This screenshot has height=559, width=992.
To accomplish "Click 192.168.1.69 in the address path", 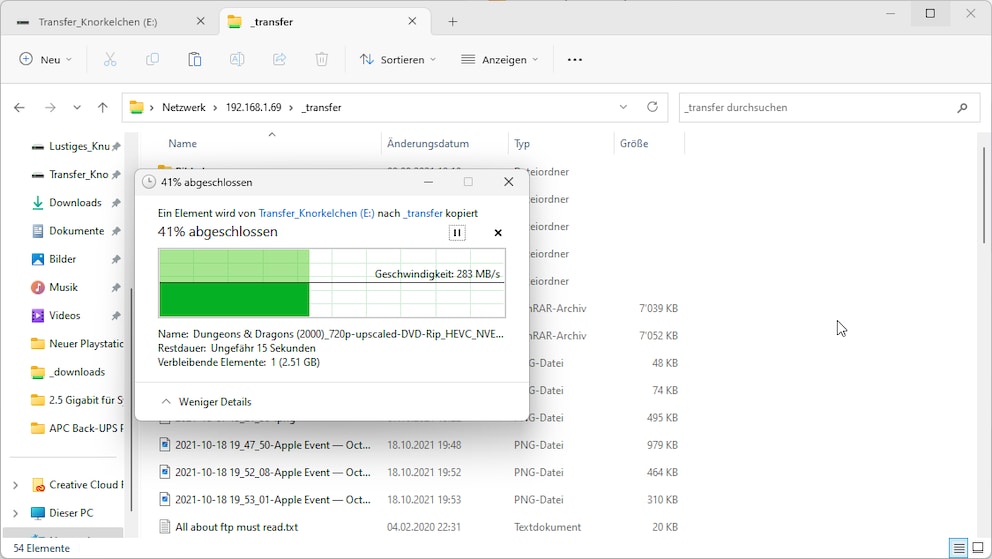I will [253, 108].
